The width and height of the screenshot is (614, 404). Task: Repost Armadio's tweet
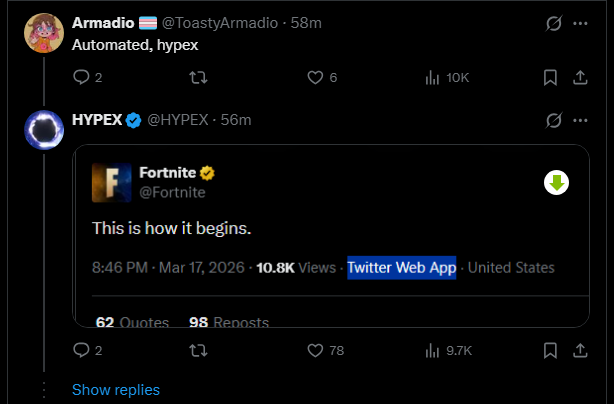(x=198, y=77)
